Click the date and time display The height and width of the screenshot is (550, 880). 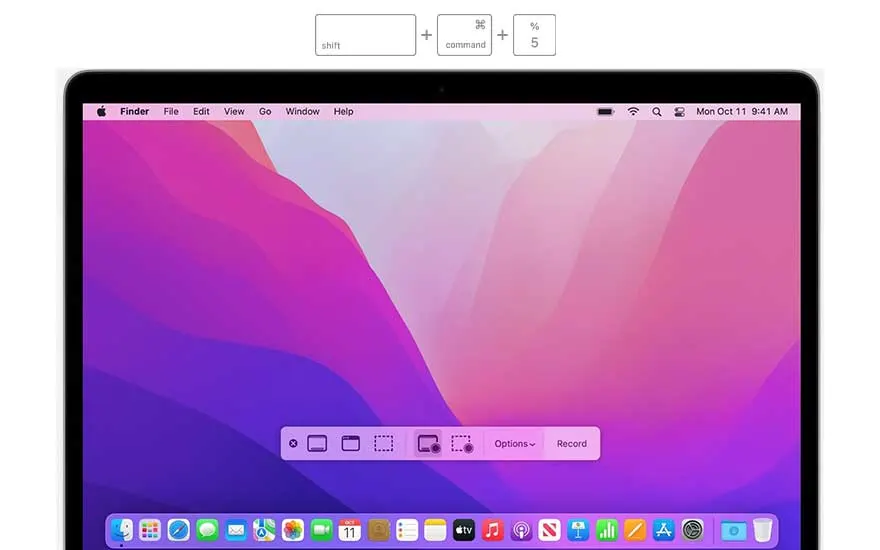(741, 112)
